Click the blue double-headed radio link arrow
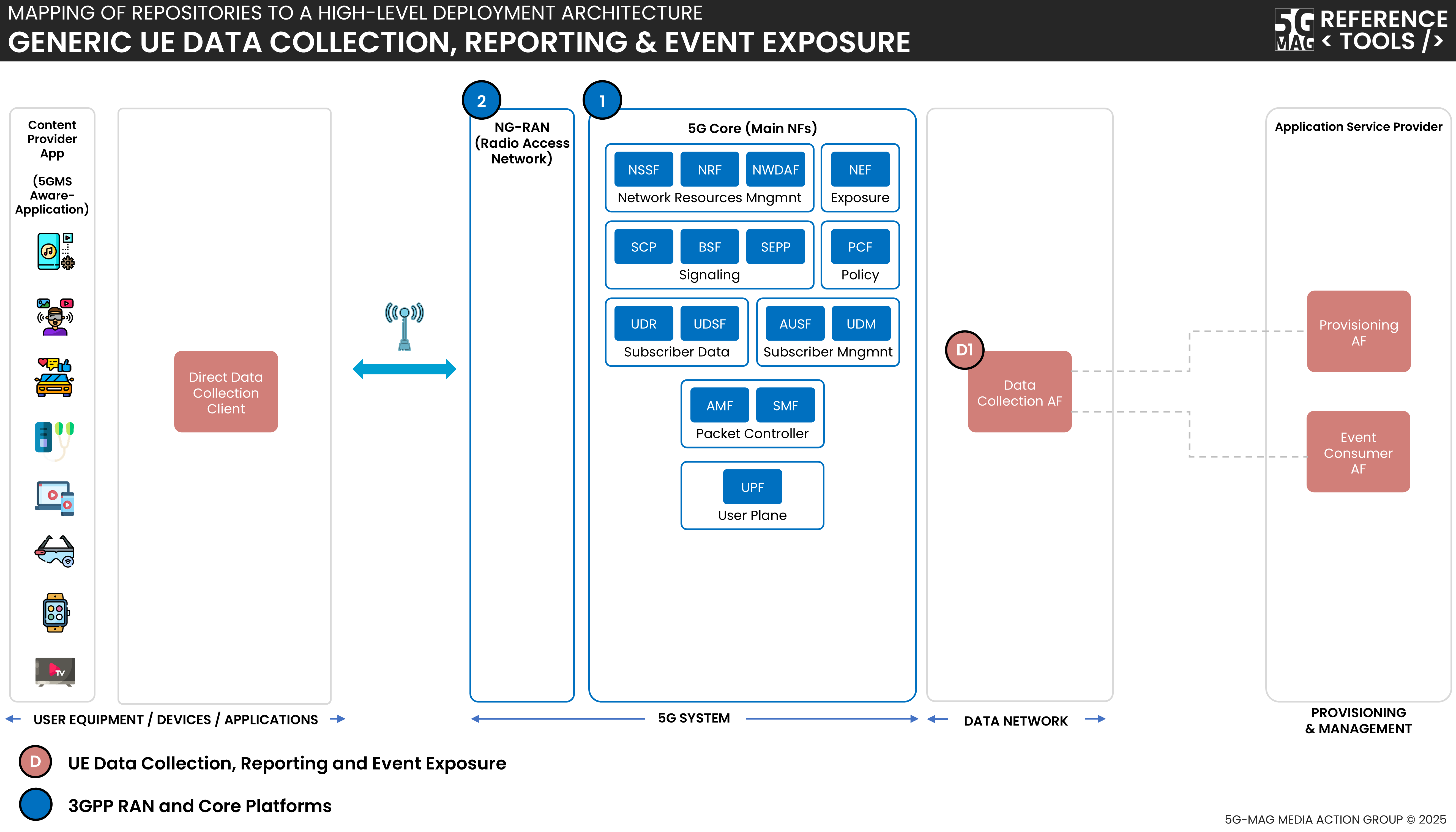1456x832 pixels. (404, 369)
